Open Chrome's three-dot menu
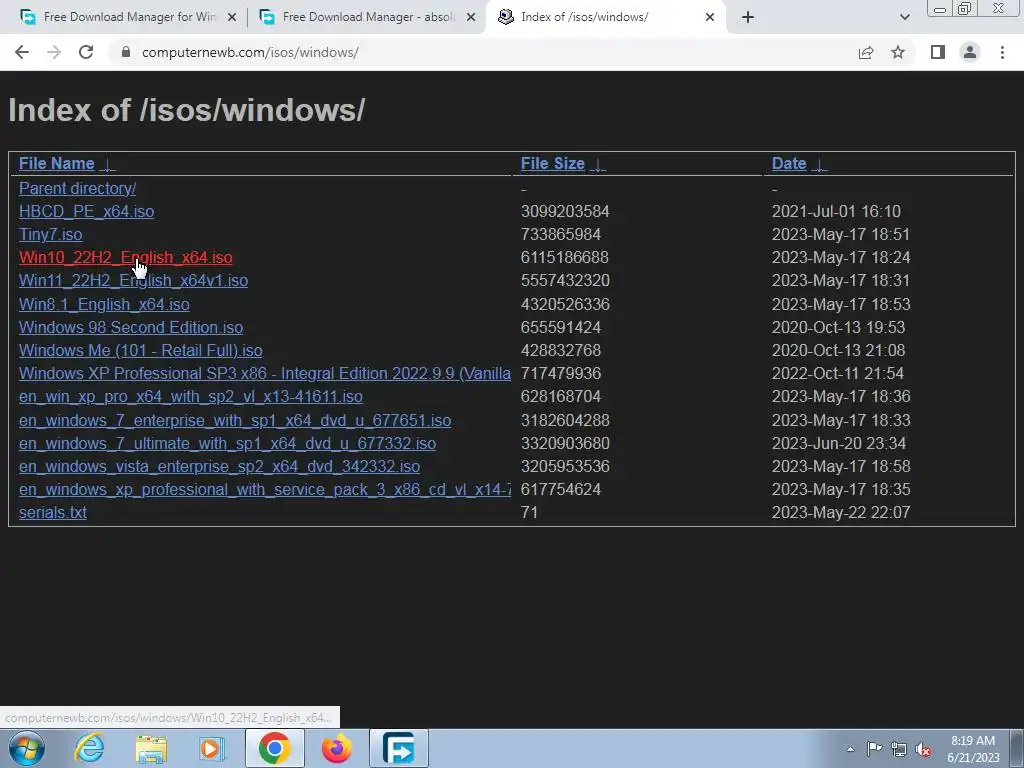The image size is (1024, 768). pyautogui.click(x=1002, y=52)
